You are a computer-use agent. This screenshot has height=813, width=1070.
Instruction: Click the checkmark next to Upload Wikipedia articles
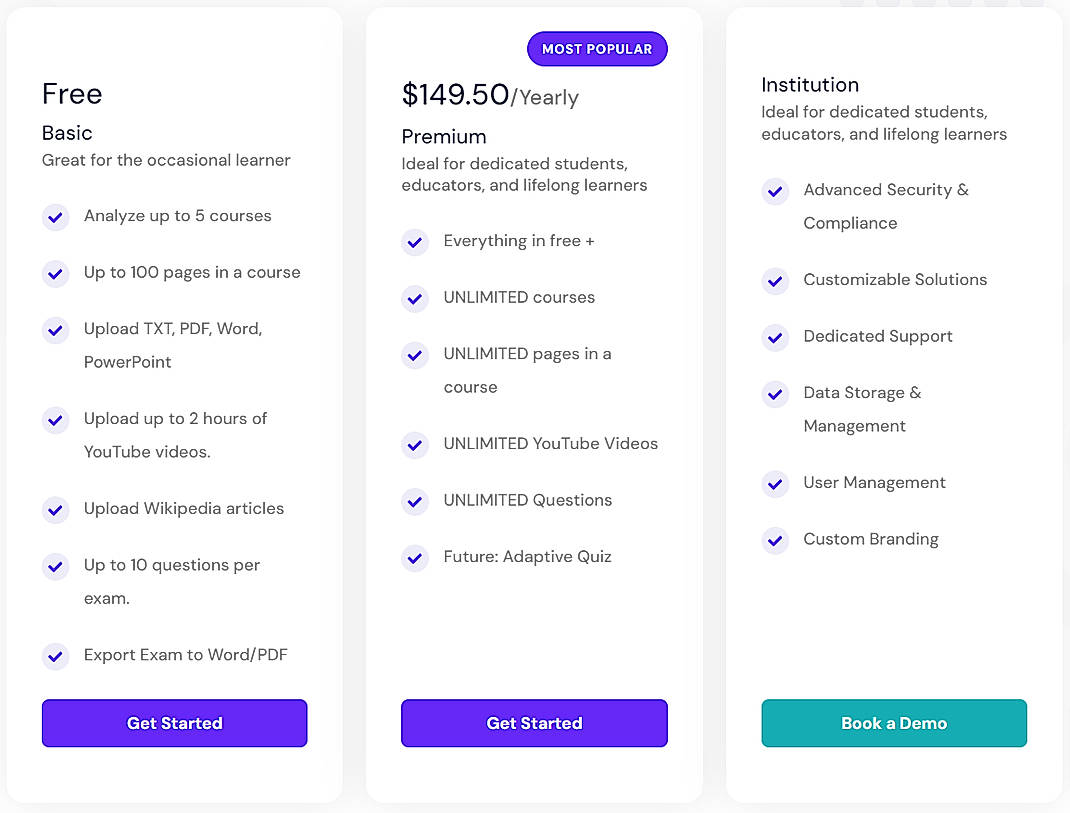click(x=55, y=510)
